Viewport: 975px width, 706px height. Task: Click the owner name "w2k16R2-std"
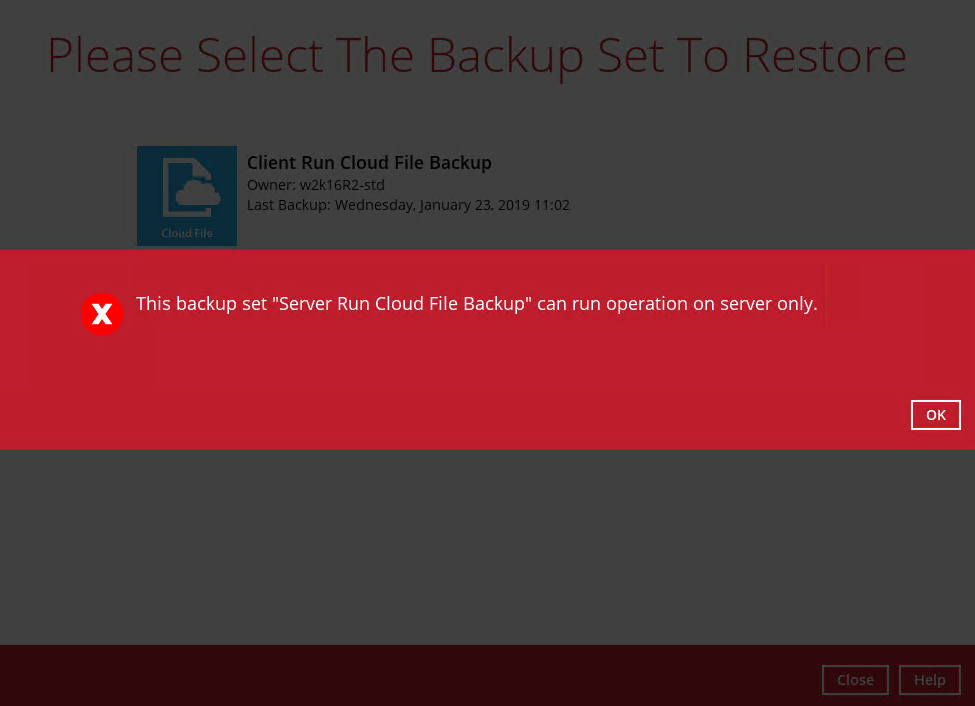(342, 185)
